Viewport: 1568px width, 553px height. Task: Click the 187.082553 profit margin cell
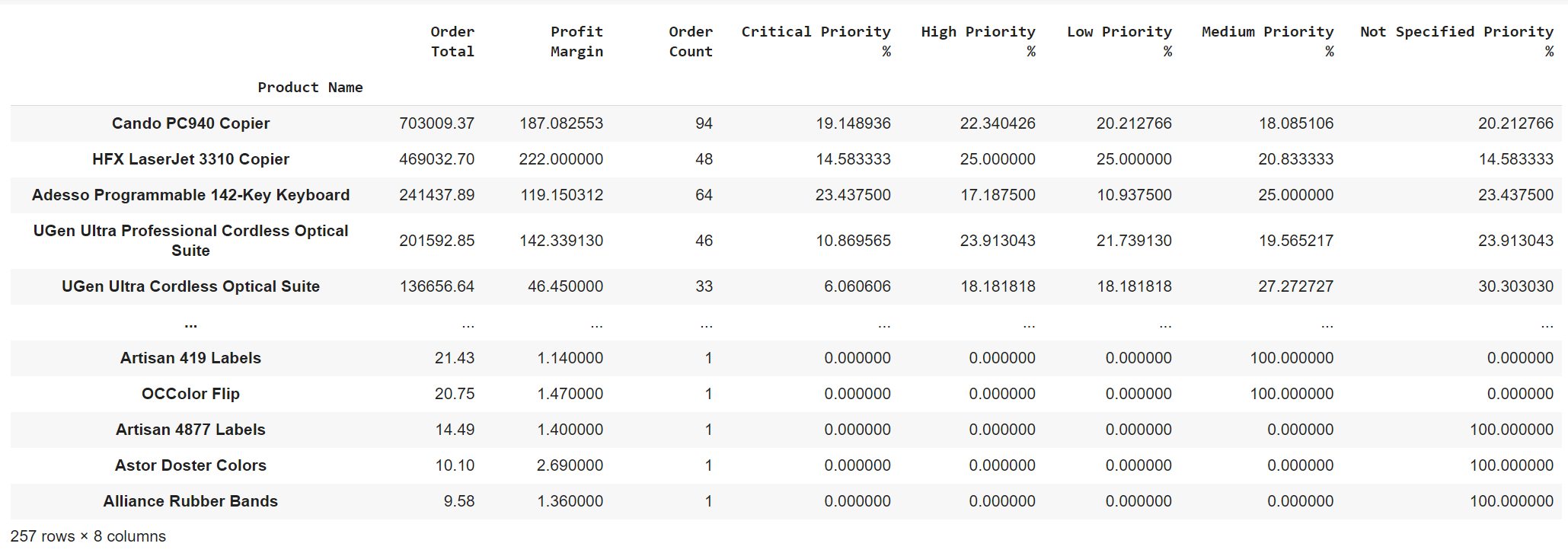[561, 123]
